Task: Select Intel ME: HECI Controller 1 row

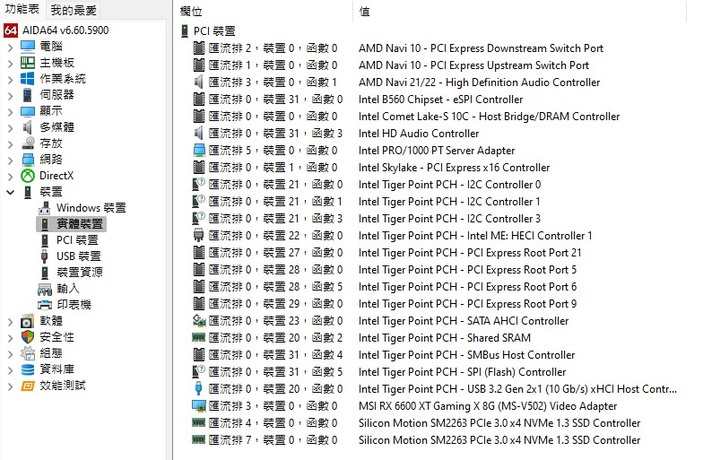Action: (392, 236)
